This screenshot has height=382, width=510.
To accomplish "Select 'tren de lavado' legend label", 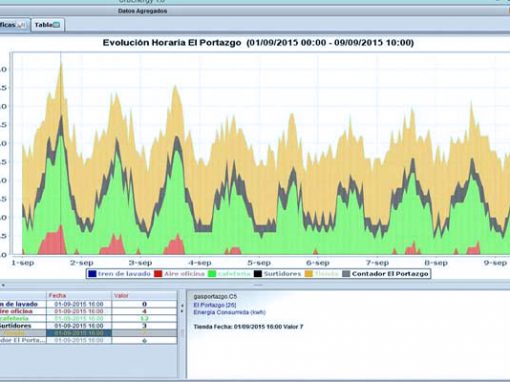I will coord(124,274).
